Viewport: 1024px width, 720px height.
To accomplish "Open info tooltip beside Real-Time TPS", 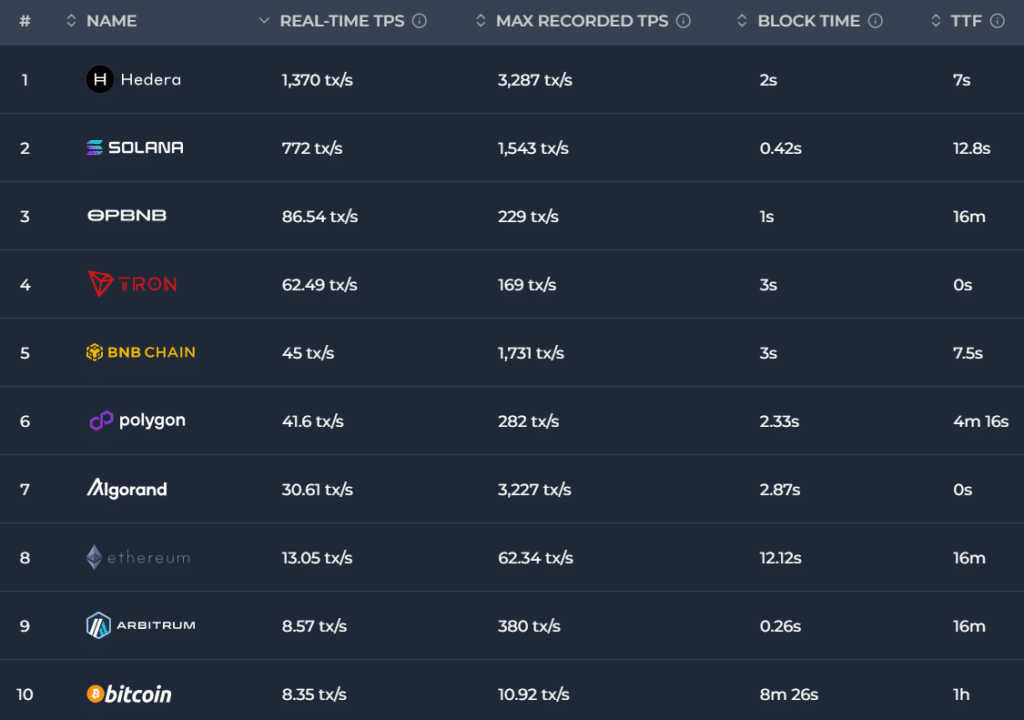I will point(420,21).
